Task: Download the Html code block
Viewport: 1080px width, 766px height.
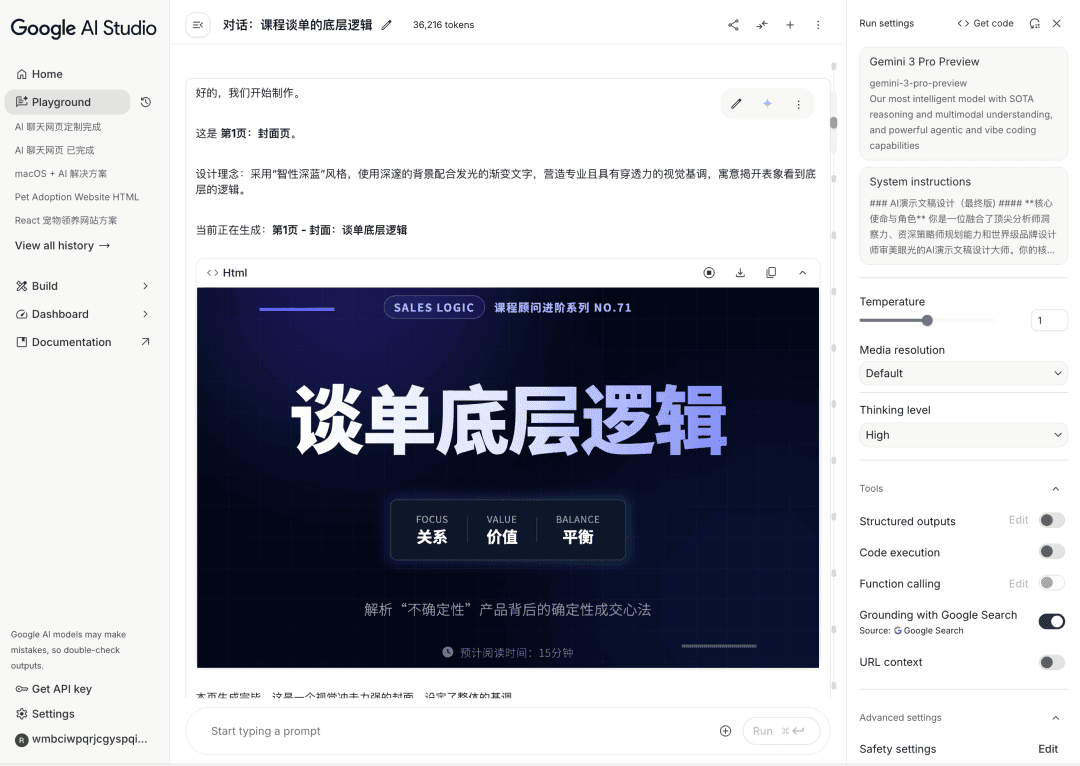Action: [740, 273]
